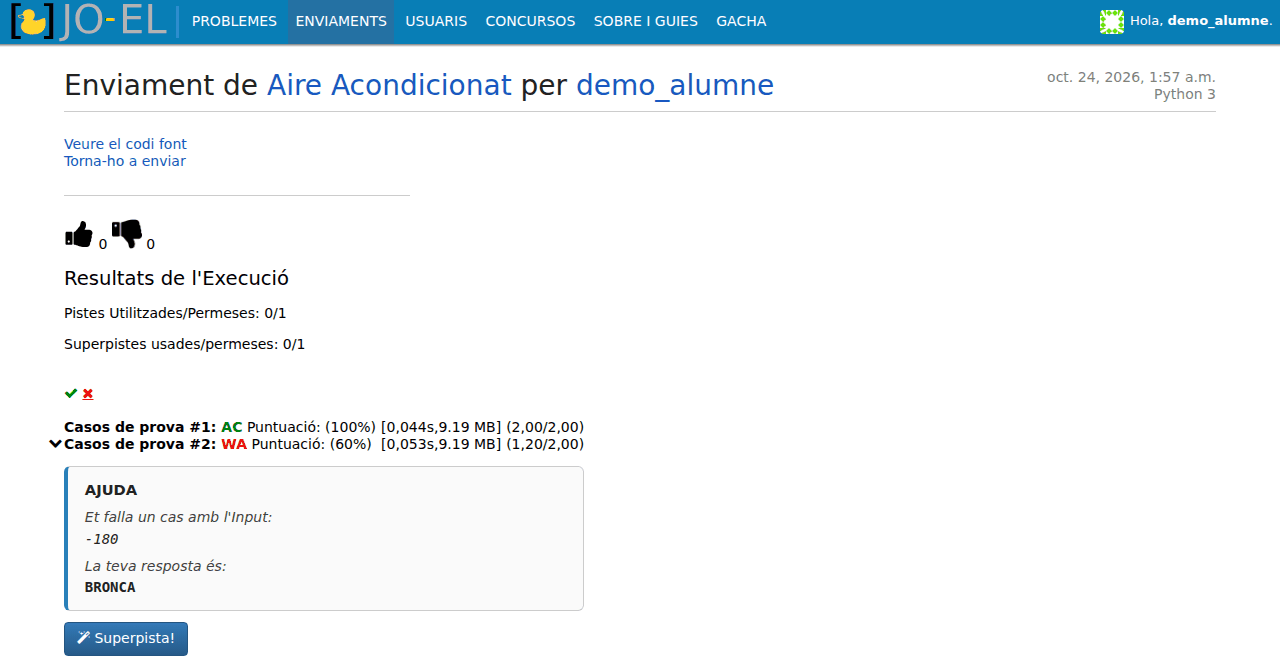The image size is (1280, 670).
Task: Open SOBRE I GUIES menu
Action: (646, 21)
